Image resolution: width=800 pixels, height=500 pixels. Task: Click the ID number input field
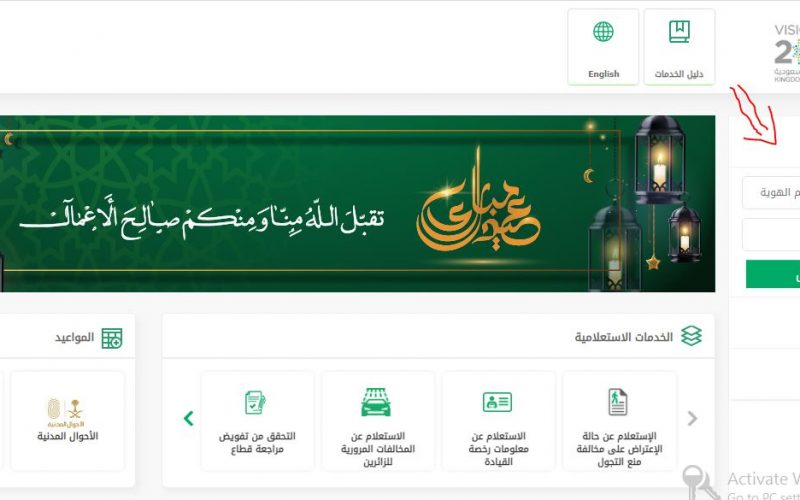(x=771, y=192)
